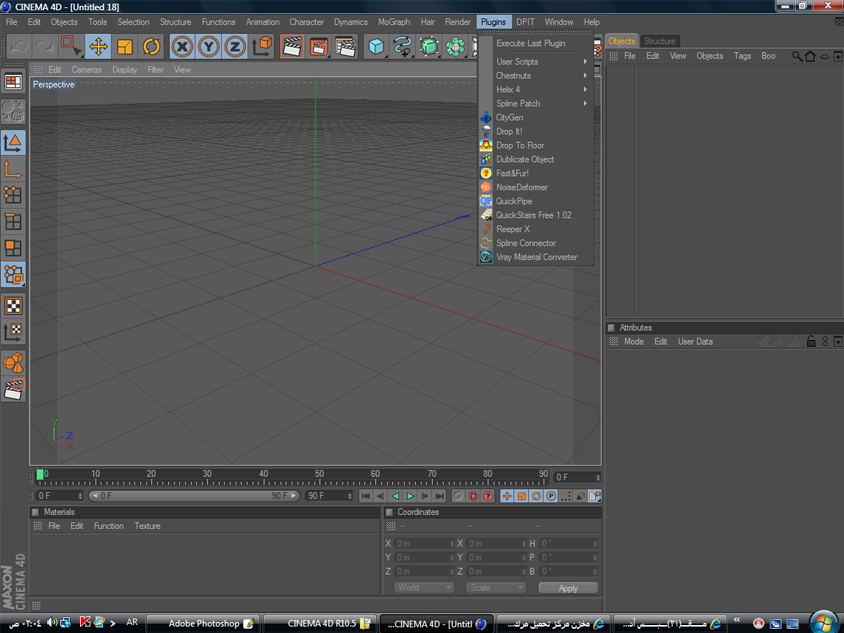
Task: Open Adobe Photoshop from the taskbar
Action: tap(204, 623)
